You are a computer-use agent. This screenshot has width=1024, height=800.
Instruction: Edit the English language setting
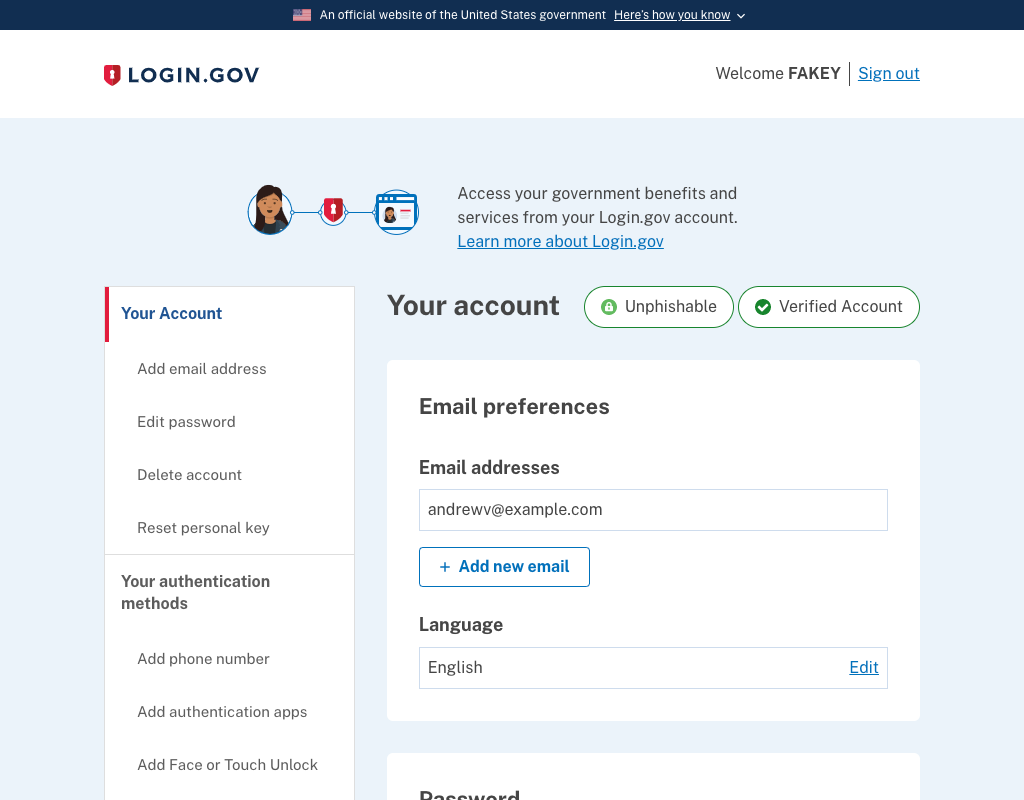coord(863,667)
